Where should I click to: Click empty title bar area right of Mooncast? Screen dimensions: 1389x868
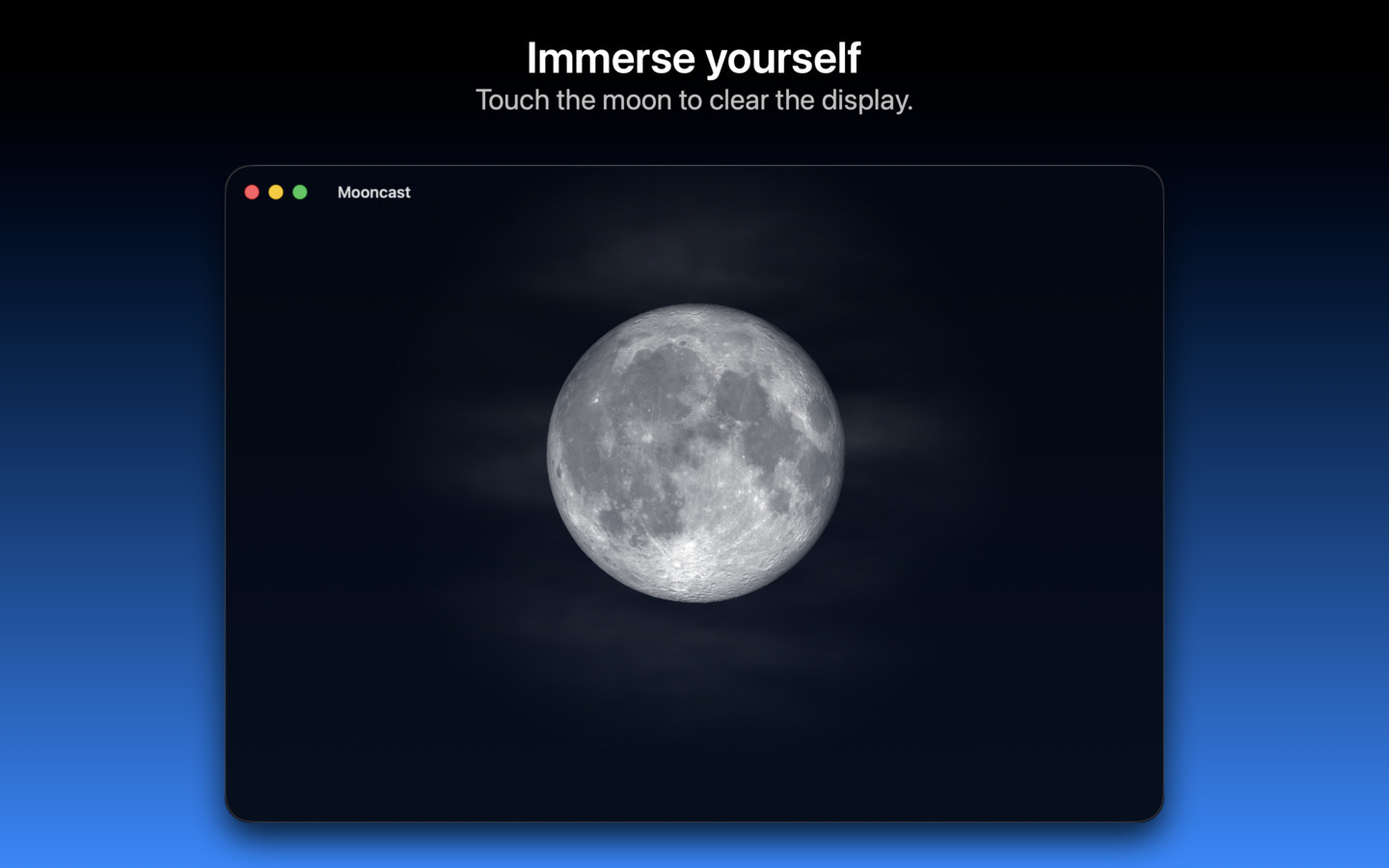click(772, 192)
